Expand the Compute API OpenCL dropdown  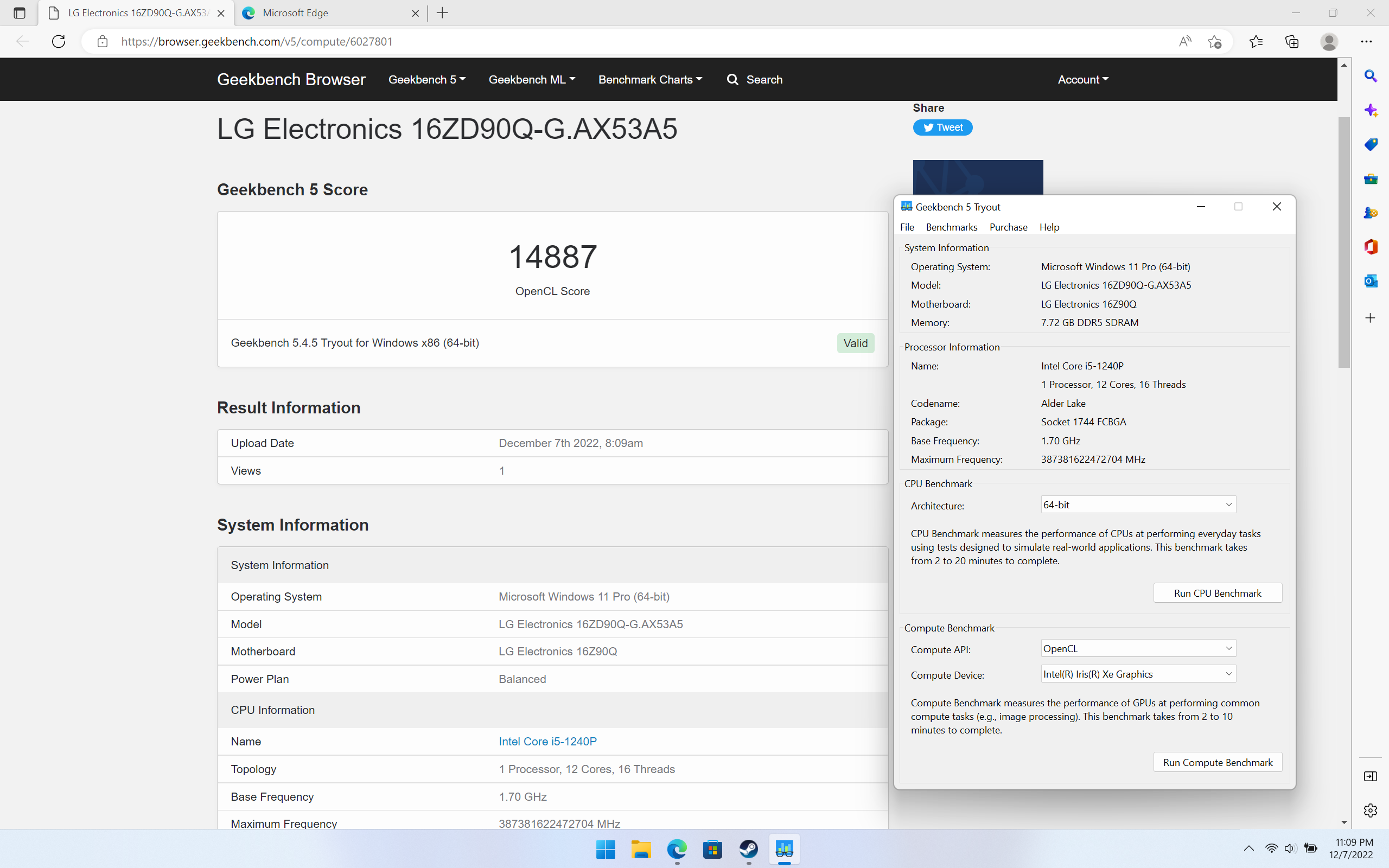[x=1138, y=649]
